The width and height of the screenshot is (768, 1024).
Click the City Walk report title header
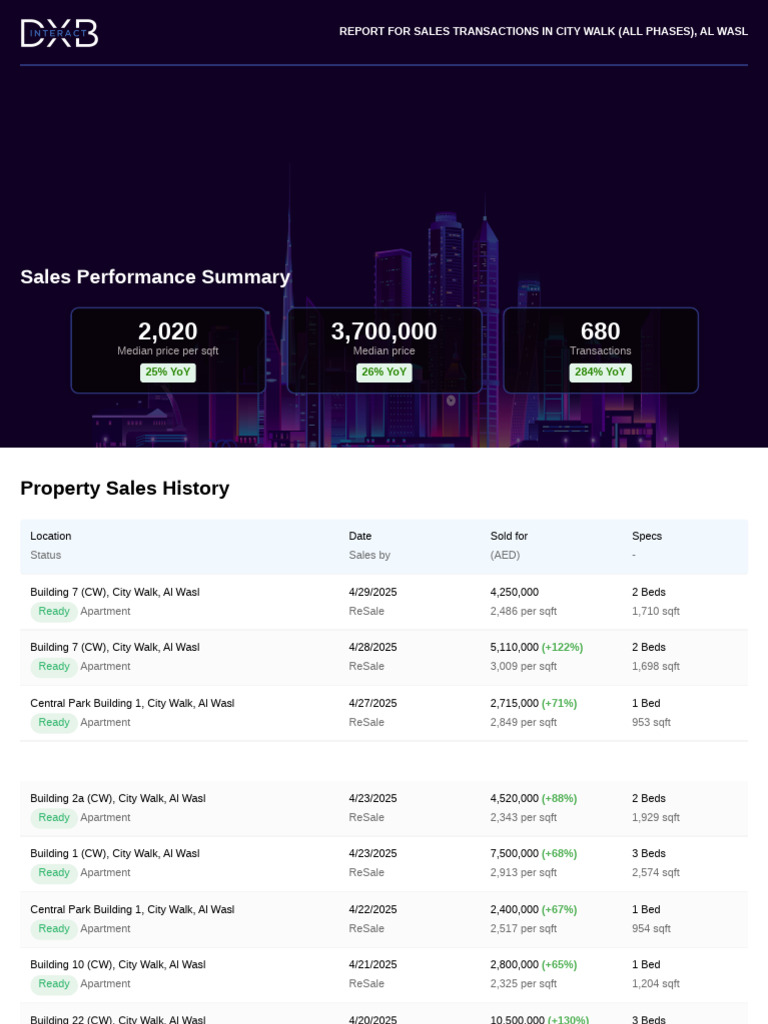(543, 31)
